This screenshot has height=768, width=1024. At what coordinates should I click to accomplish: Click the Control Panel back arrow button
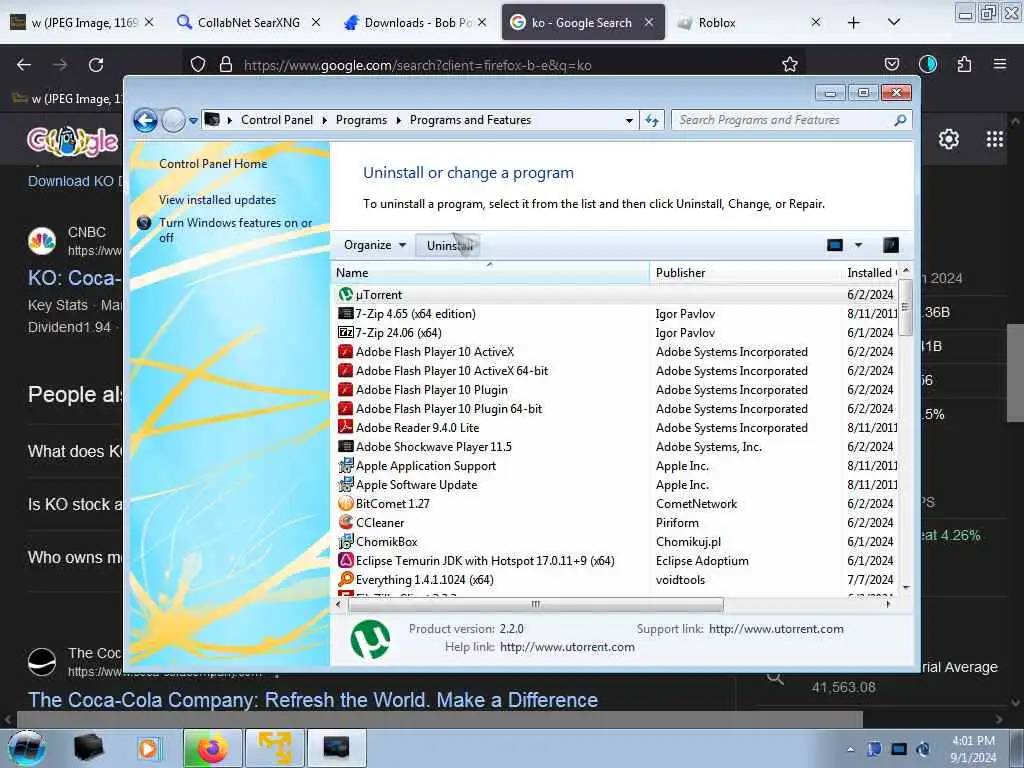pos(145,120)
